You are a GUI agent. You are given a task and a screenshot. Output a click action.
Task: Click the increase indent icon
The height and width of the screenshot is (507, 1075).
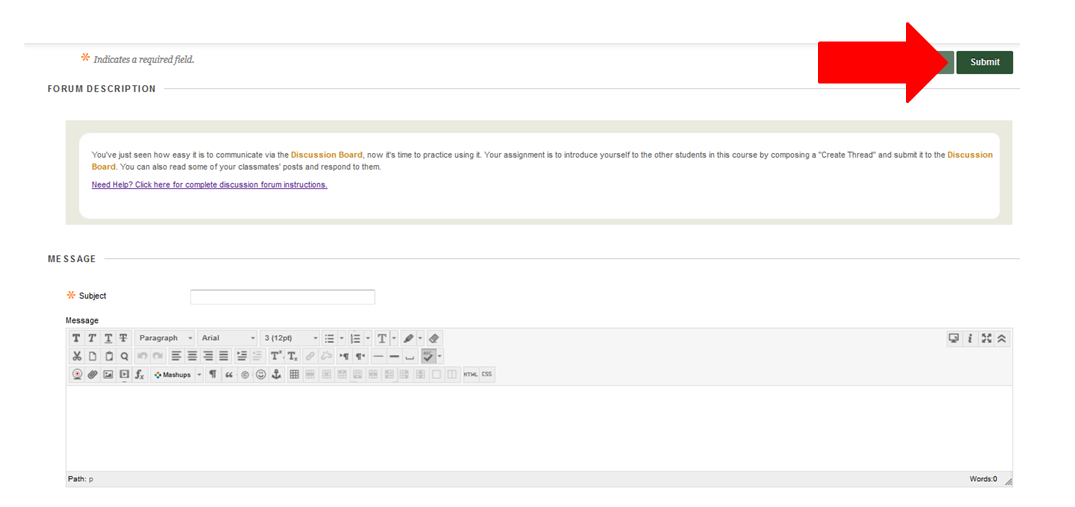point(241,356)
